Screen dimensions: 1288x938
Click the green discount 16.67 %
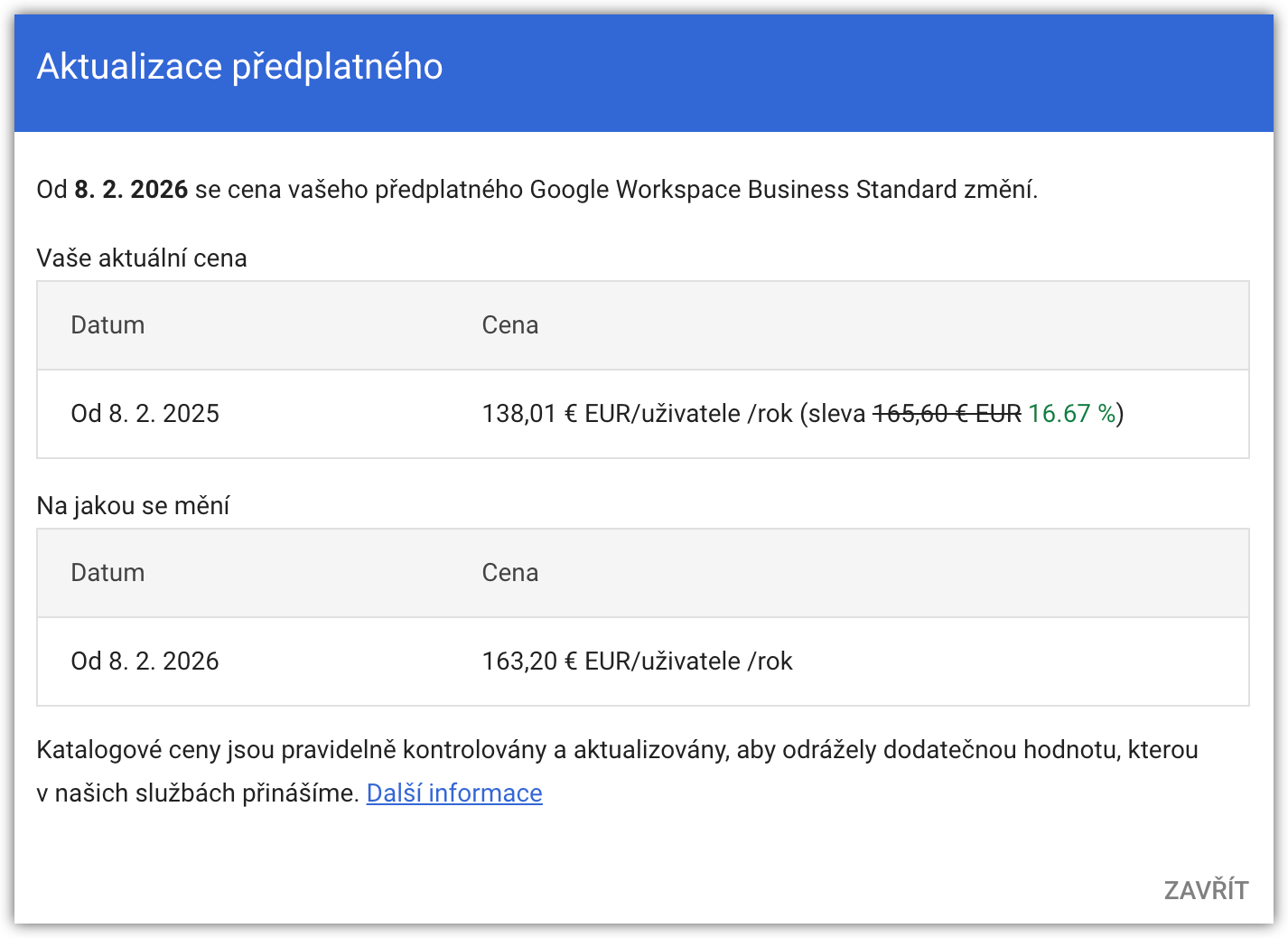coord(1071,414)
